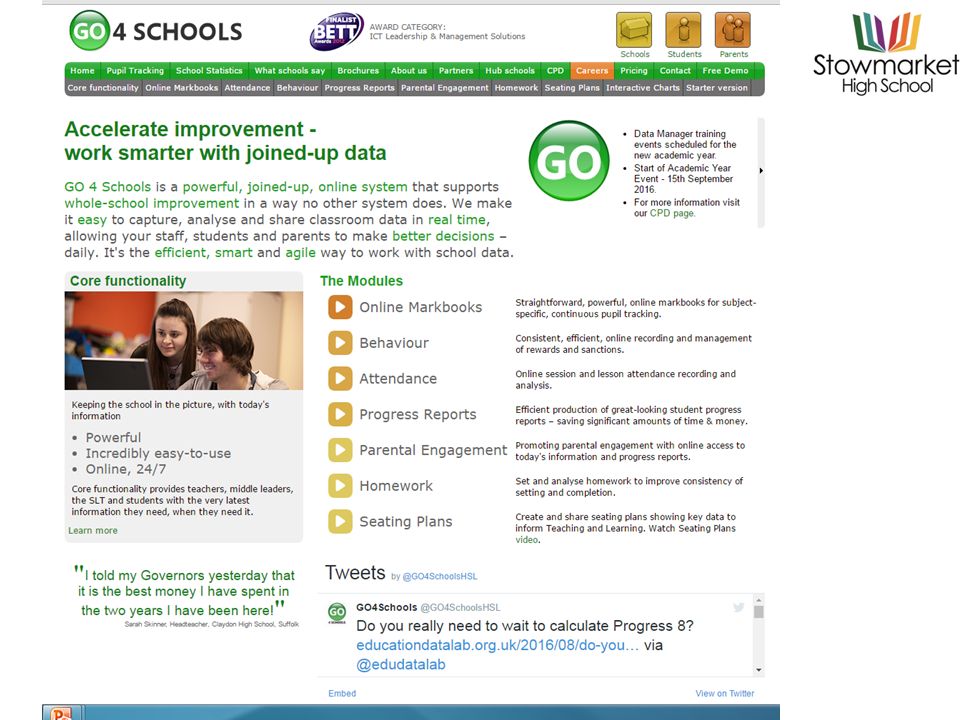Open the About us menu item
The width and height of the screenshot is (960, 720).
pyautogui.click(x=408, y=70)
